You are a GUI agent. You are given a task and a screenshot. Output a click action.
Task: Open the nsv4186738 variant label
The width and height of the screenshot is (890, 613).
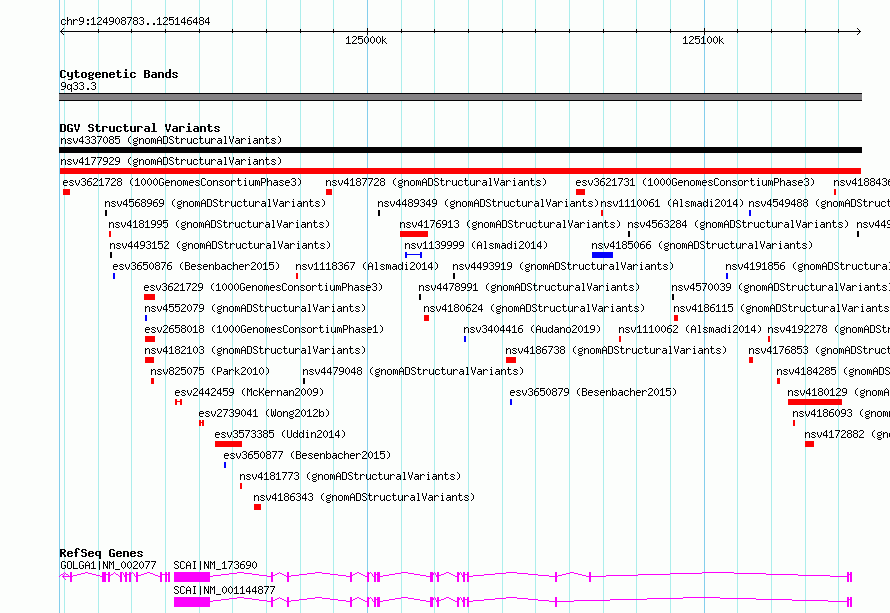coord(616,350)
